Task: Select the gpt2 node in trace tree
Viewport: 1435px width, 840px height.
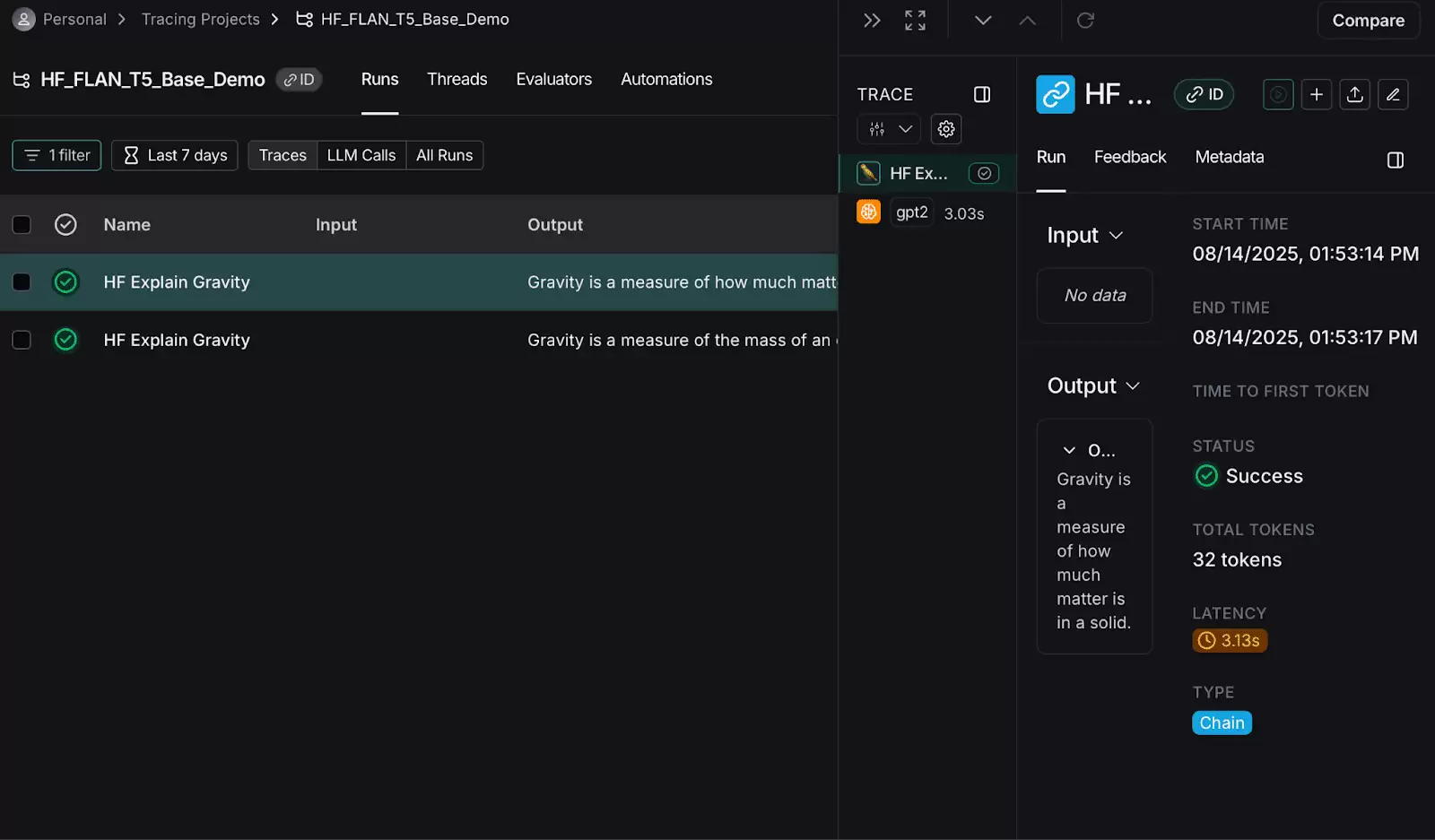Action: click(911, 212)
